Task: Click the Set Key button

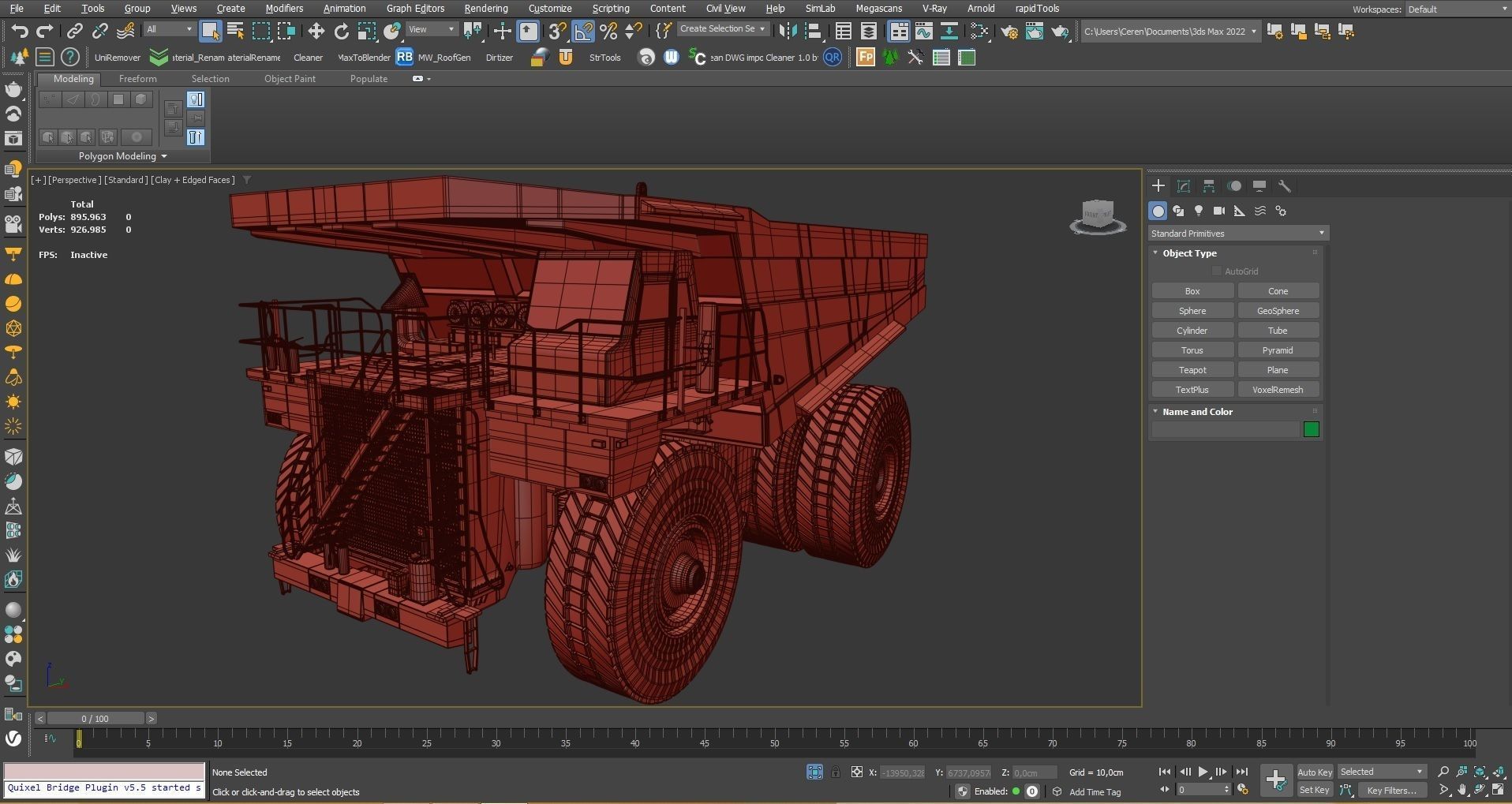Action: pos(1315,790)
